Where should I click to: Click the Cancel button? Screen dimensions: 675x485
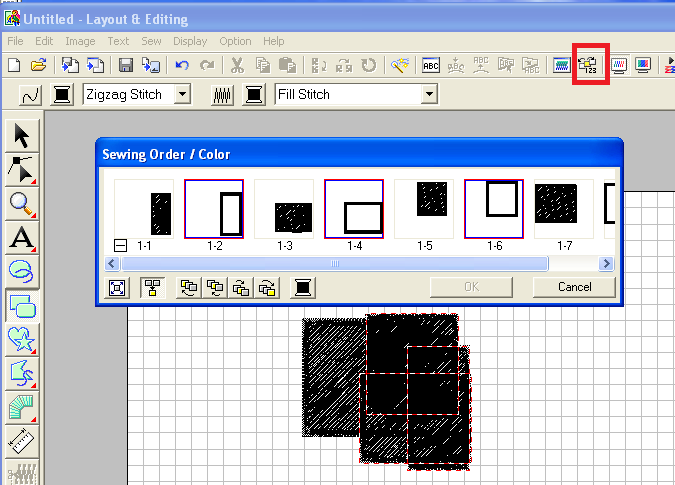pos(574,287)
